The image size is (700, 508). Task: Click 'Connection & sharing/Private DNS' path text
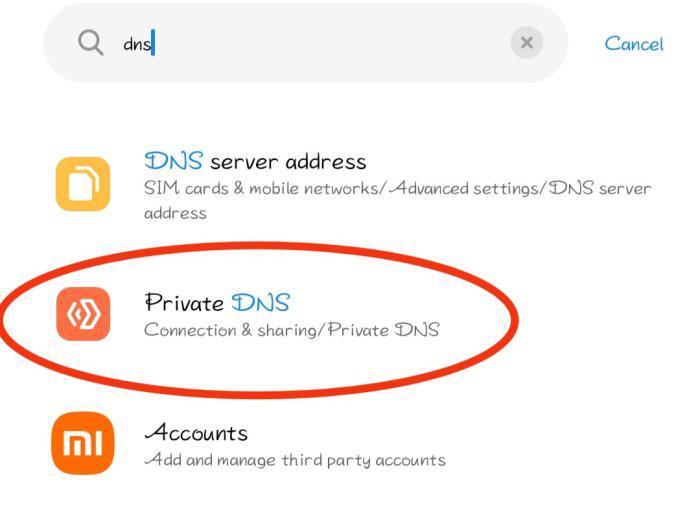click(x=291, y=330)
